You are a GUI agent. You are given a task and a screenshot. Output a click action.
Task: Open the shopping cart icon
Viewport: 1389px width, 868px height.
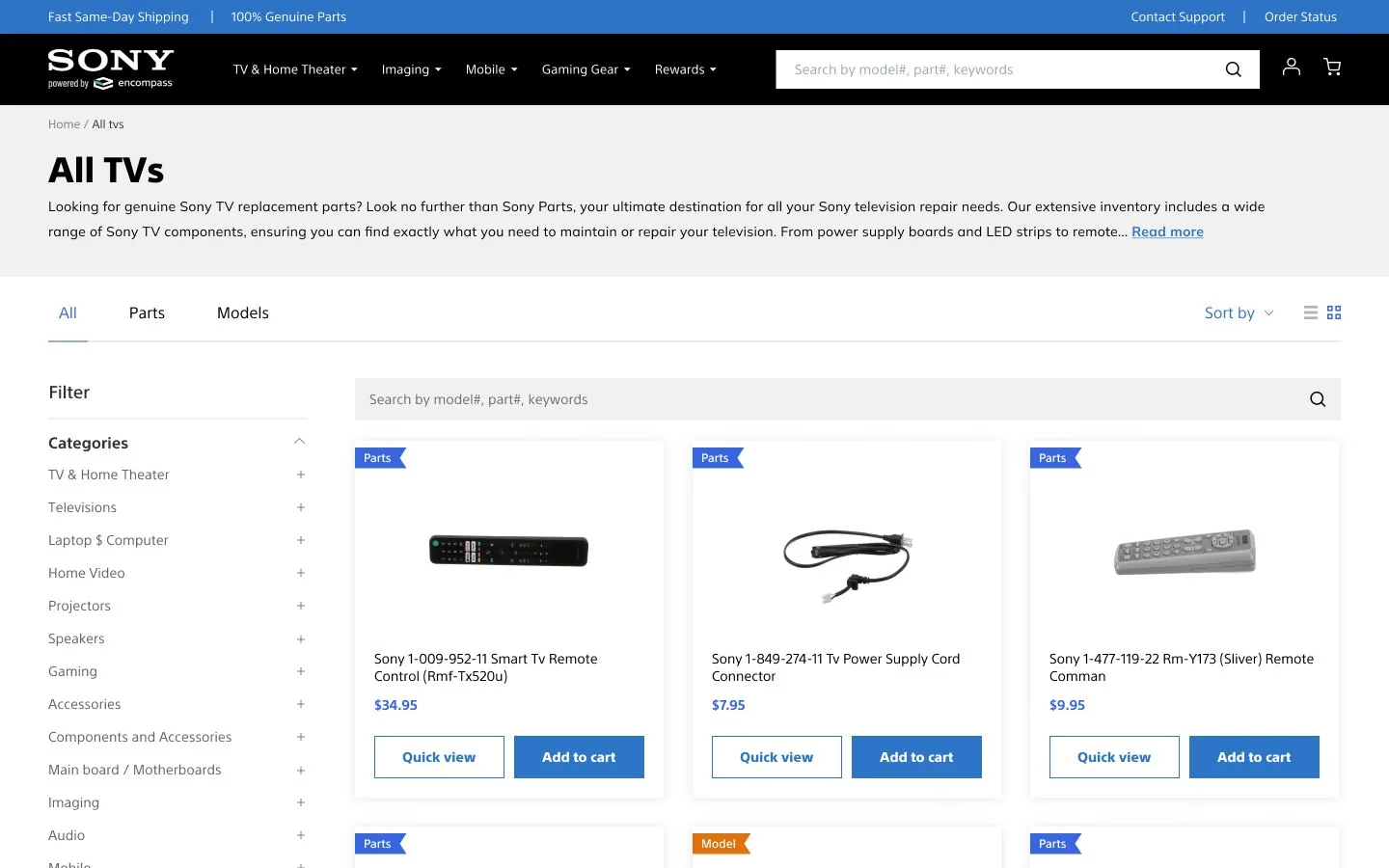coord(1332,67)
